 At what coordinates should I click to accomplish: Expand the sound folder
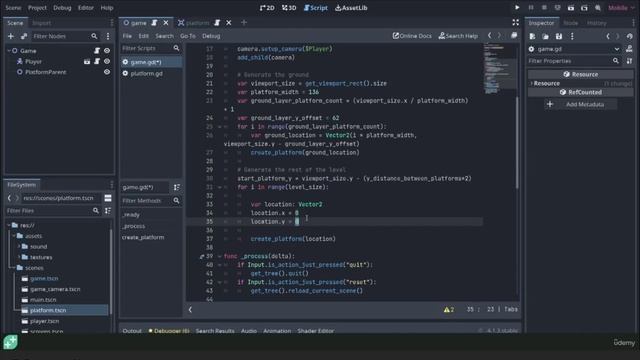(19, 247)
